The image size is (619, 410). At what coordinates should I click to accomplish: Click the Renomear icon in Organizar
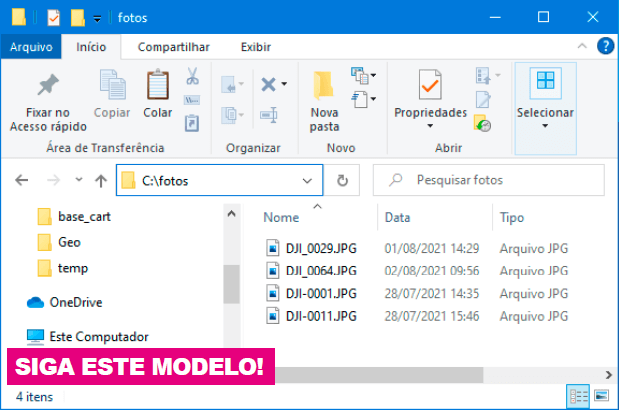(x=269, y=115)
